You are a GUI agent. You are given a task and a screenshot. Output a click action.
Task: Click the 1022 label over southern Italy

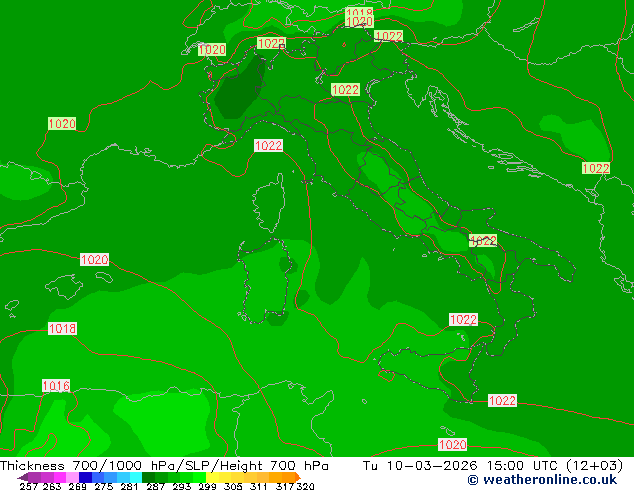coord(483,241)
